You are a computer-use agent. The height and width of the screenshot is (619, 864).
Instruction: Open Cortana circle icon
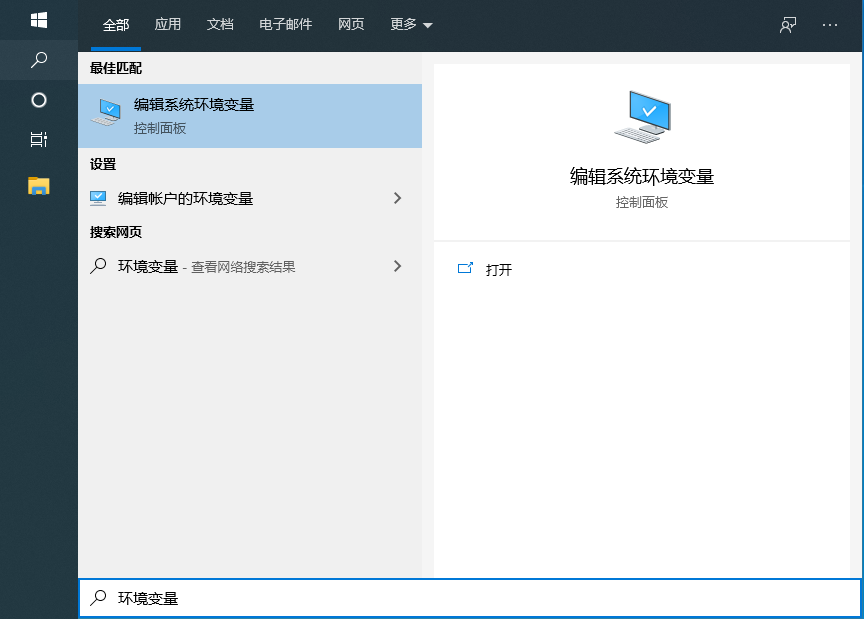pyautogui.click(x=39, y=100)
